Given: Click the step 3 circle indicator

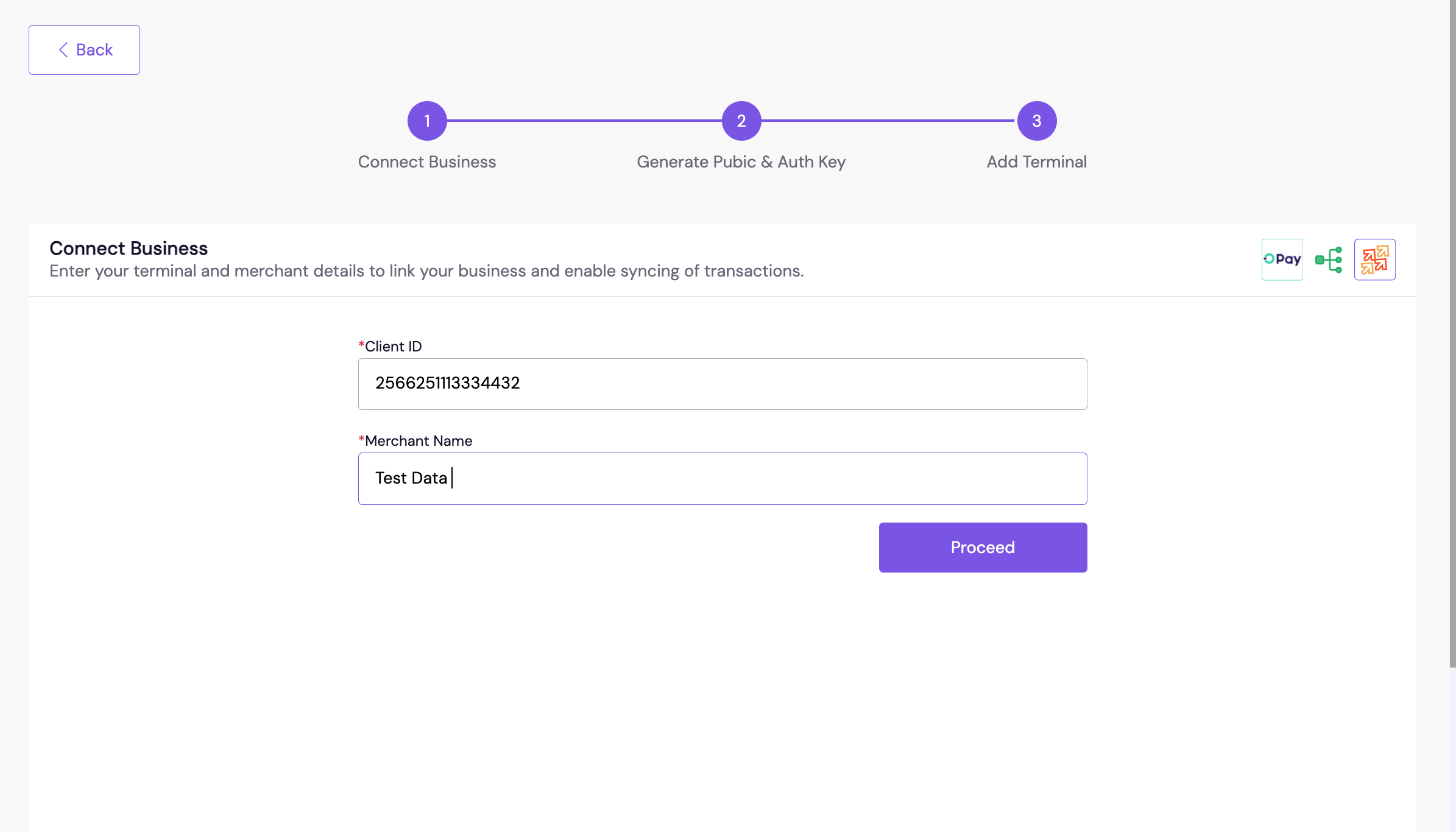Looking at the screenshot, I should [x=1036, y=121].
